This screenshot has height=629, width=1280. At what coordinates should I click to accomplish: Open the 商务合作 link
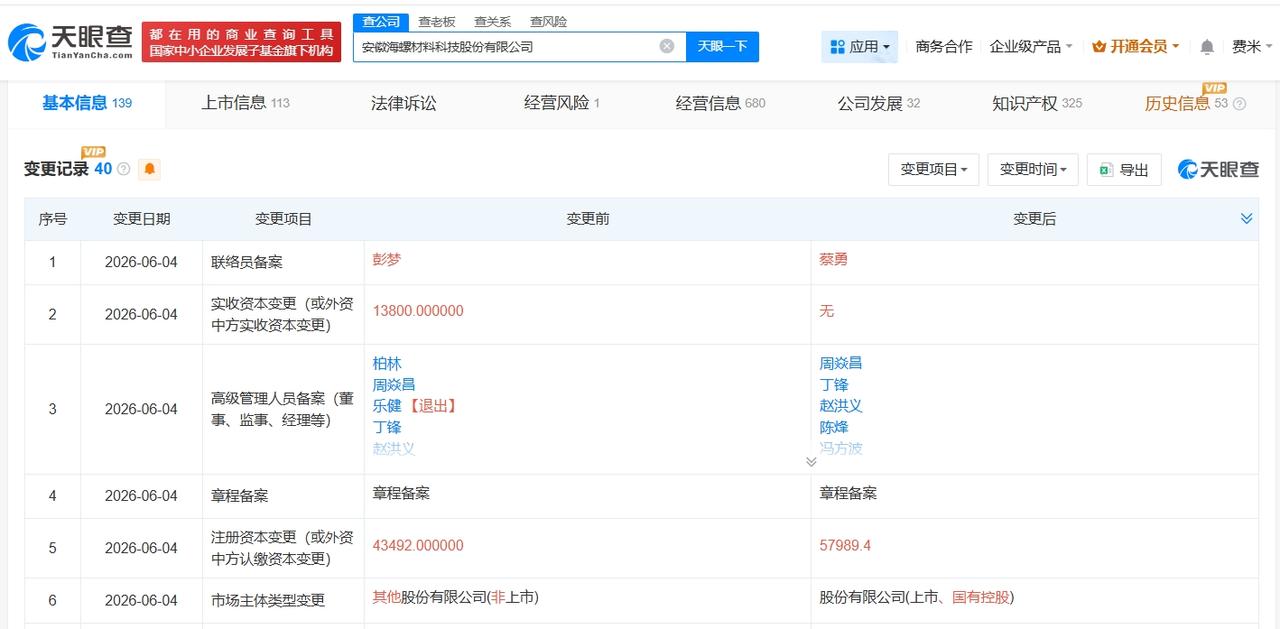tap(944, 46)
